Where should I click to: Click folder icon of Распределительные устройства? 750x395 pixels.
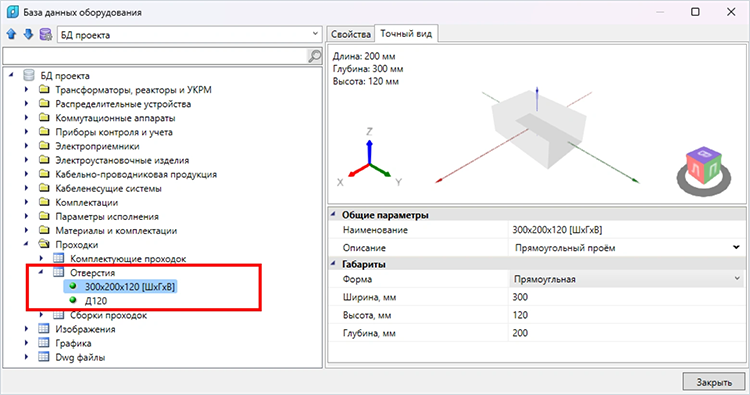click(44, 103)
